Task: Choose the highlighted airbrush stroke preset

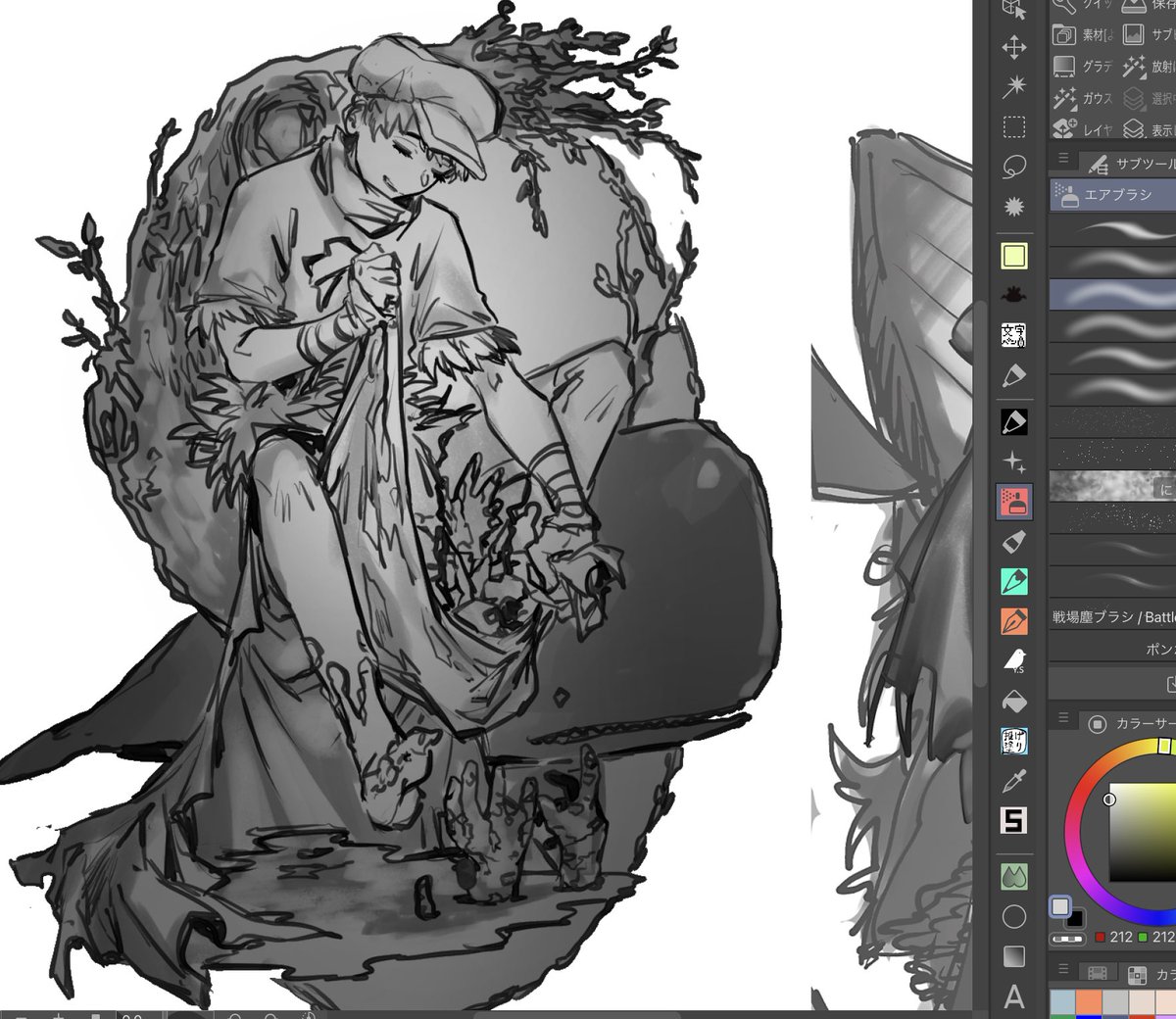Action: (1112, 294)
